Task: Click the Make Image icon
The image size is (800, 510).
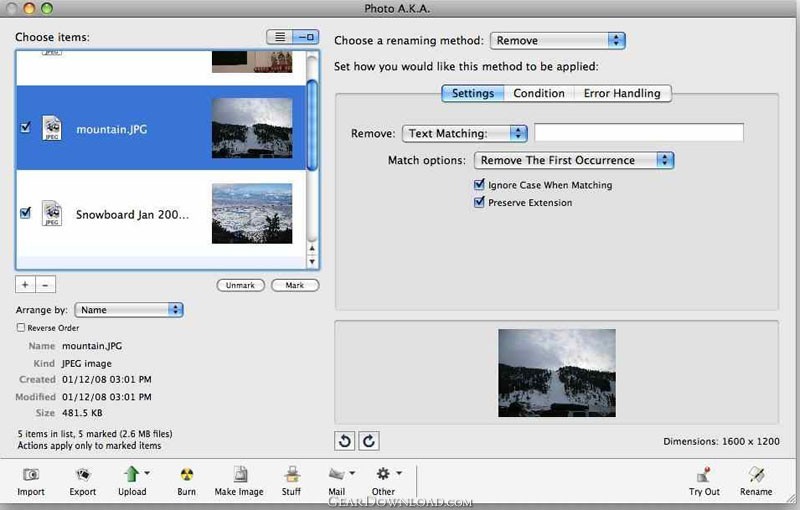Action: tap(240, 474)
